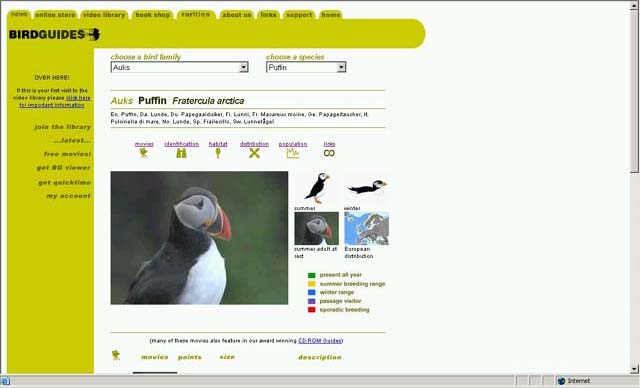Click the green present all year swatch
640x388 pixels.
[x=311, y=275]
